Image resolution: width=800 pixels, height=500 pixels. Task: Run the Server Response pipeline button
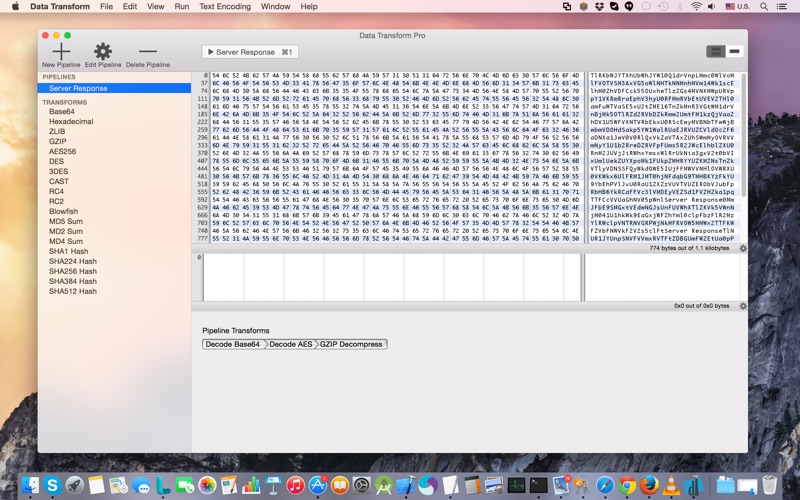click(250, 52)
